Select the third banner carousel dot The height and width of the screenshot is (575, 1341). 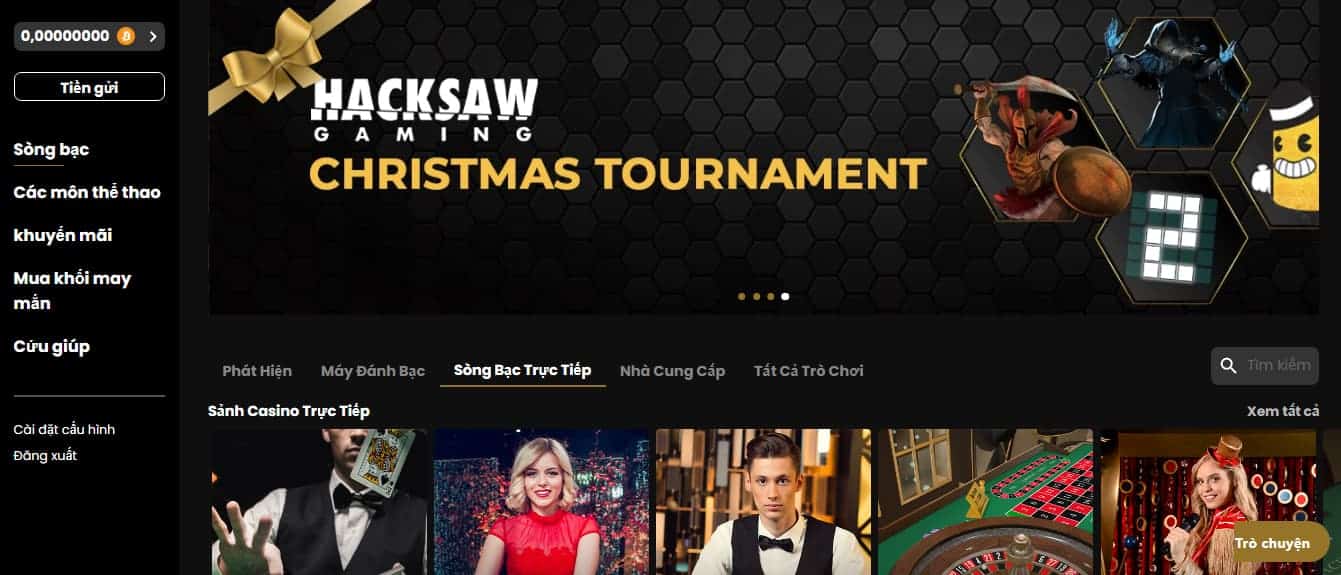coord(771,296)
